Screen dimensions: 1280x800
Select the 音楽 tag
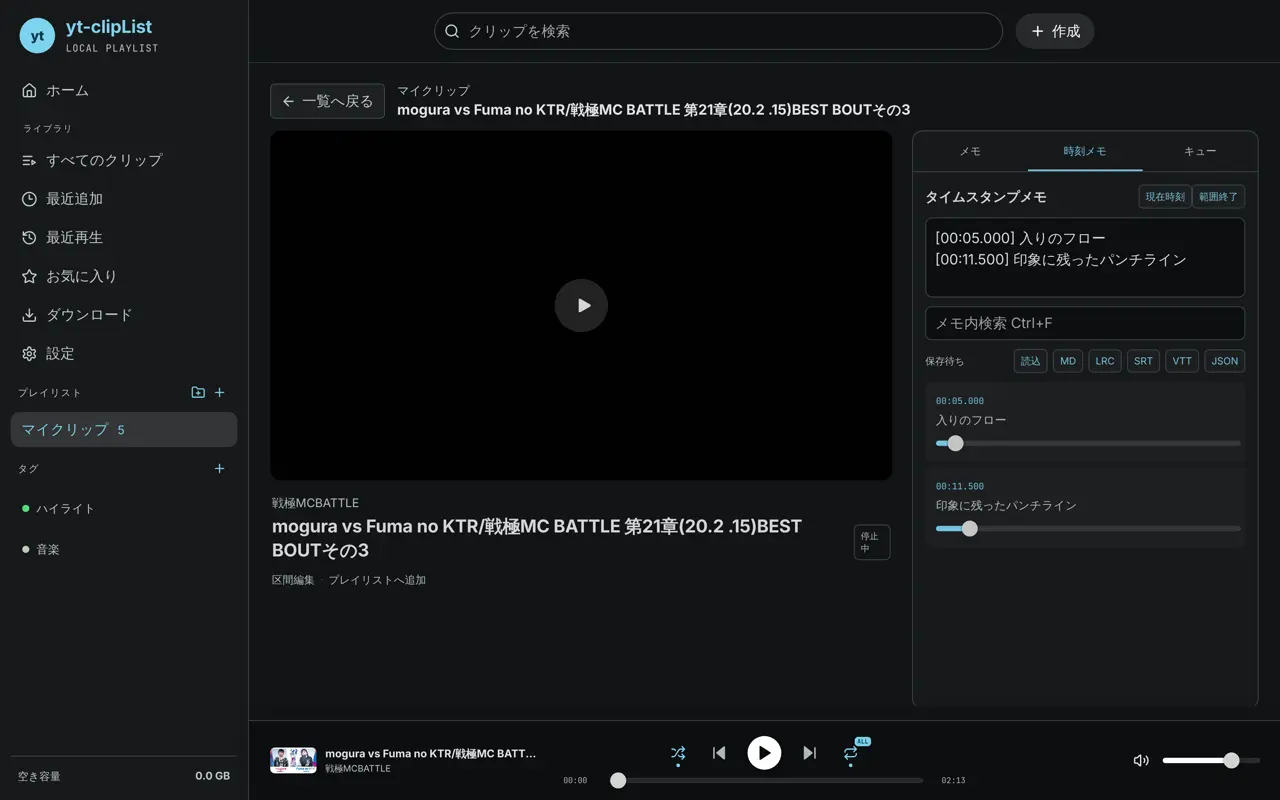[x=124, y=550]
